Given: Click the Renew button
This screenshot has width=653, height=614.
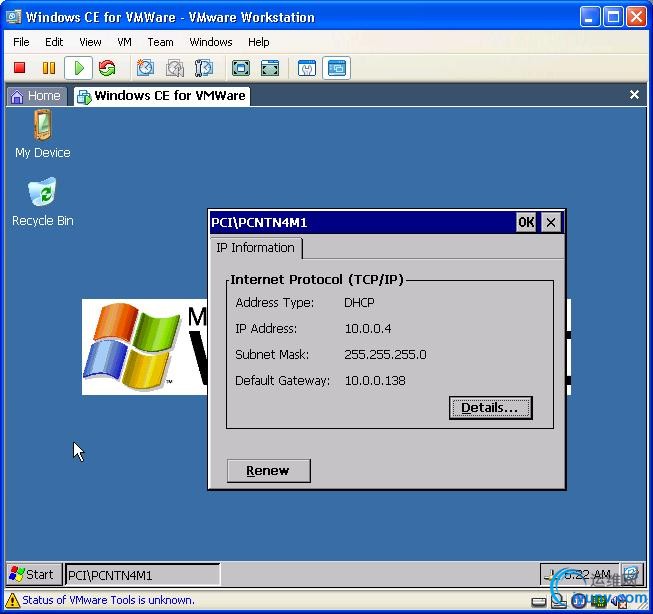Looking at the screenshot, I should [269, 471].
